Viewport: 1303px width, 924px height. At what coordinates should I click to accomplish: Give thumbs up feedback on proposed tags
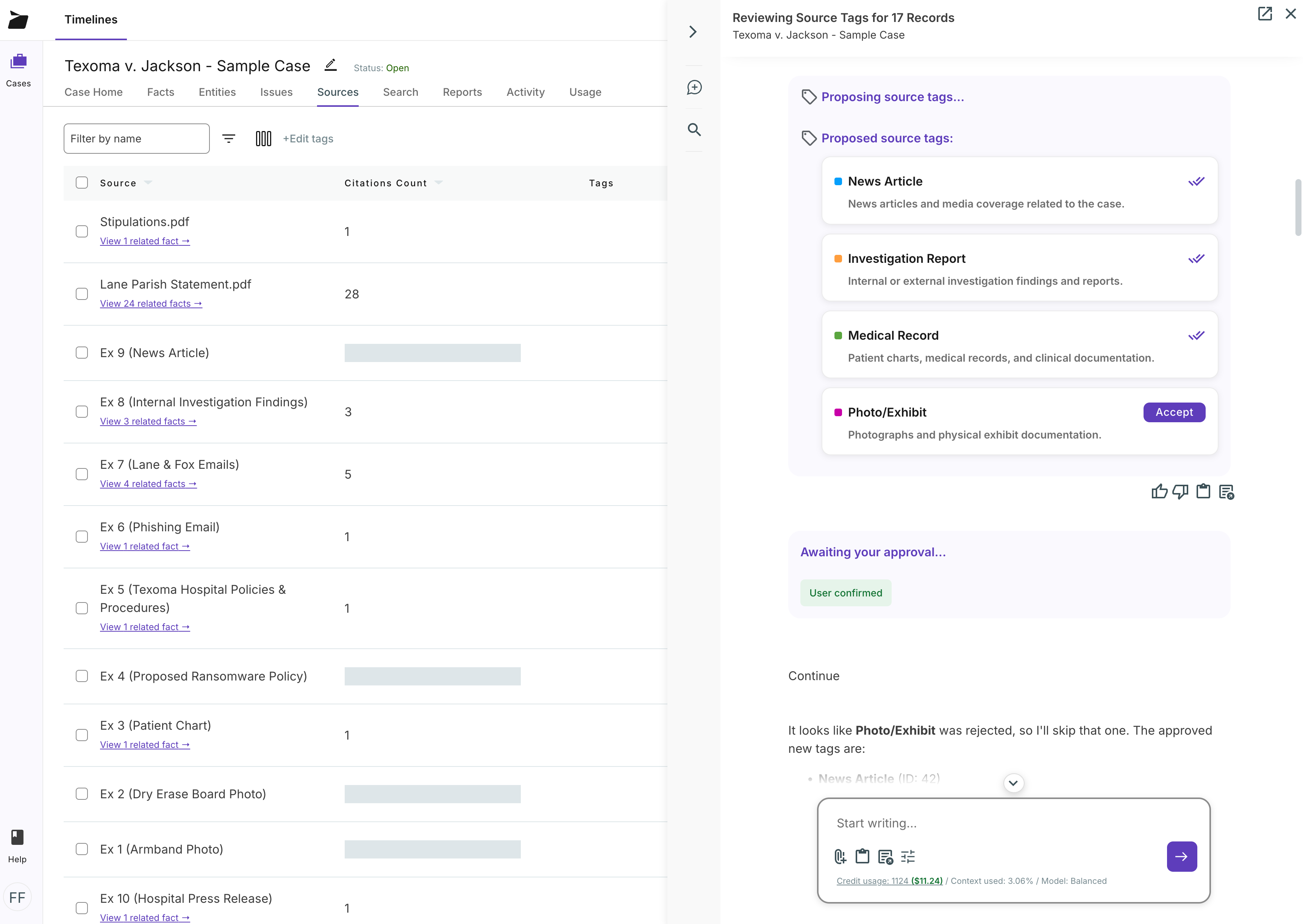1160,491
